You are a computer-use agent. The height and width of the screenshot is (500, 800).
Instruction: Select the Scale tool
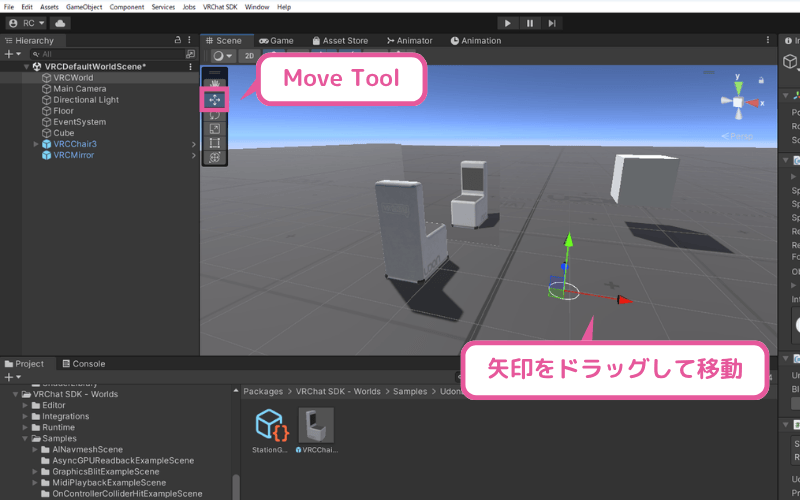(214, 129)
